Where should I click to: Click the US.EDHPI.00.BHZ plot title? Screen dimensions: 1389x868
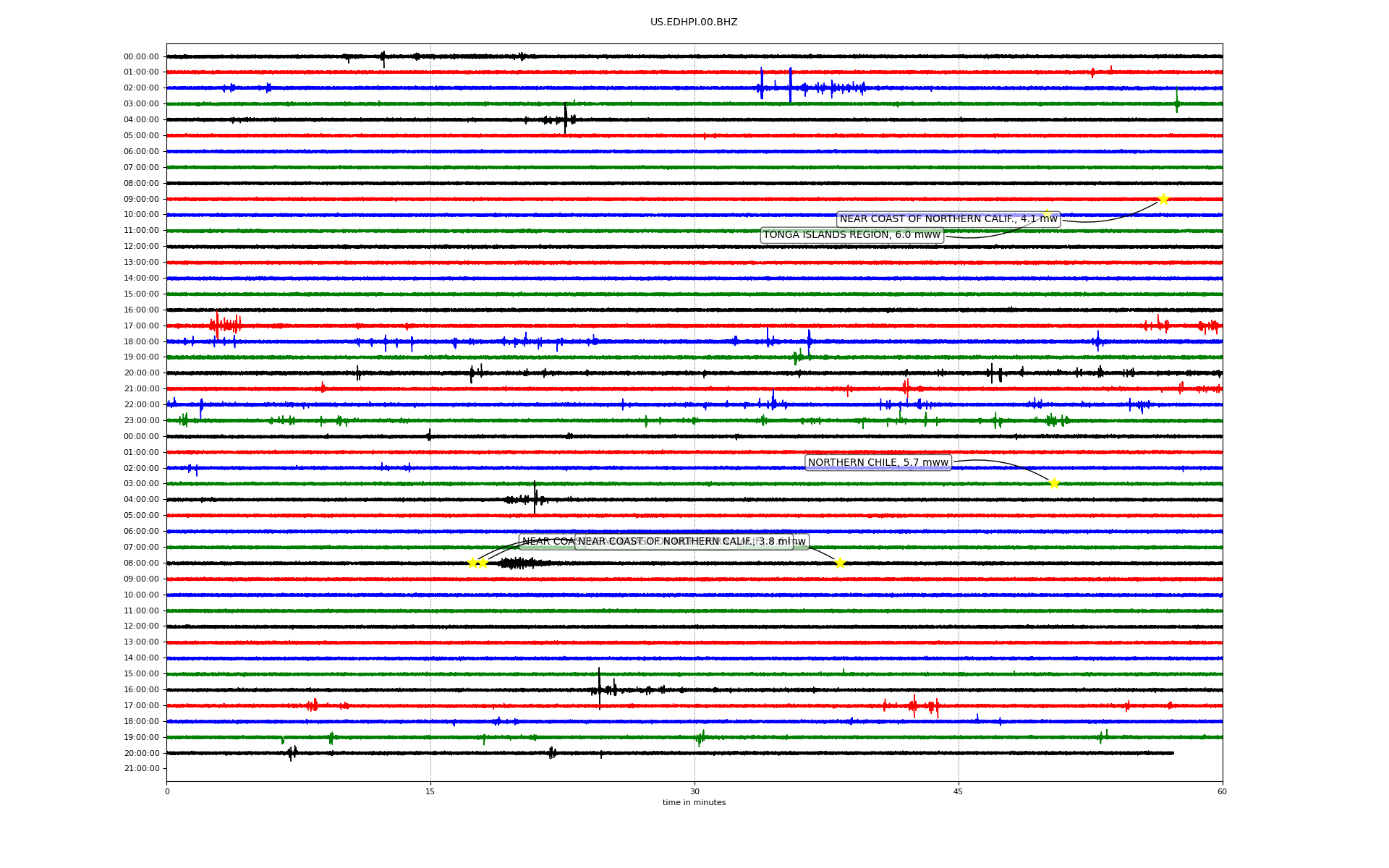tap(694, 22)
